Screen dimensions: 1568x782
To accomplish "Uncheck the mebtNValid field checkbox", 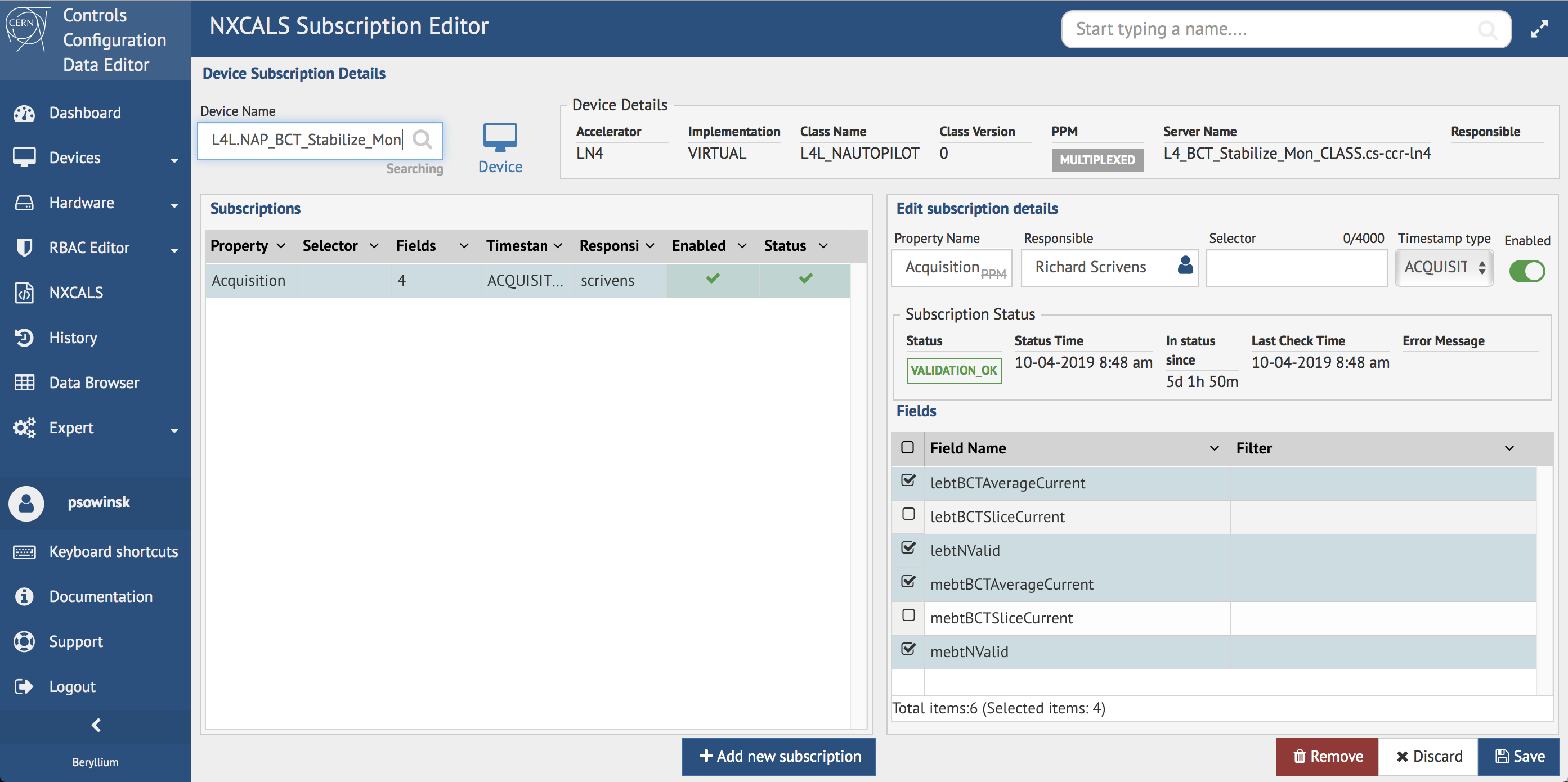I will point(908,649).
